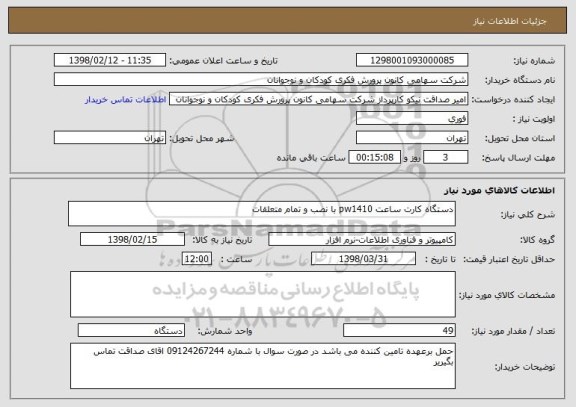Click the شهر محل تحویل field تهران

(x=110, y=138)
